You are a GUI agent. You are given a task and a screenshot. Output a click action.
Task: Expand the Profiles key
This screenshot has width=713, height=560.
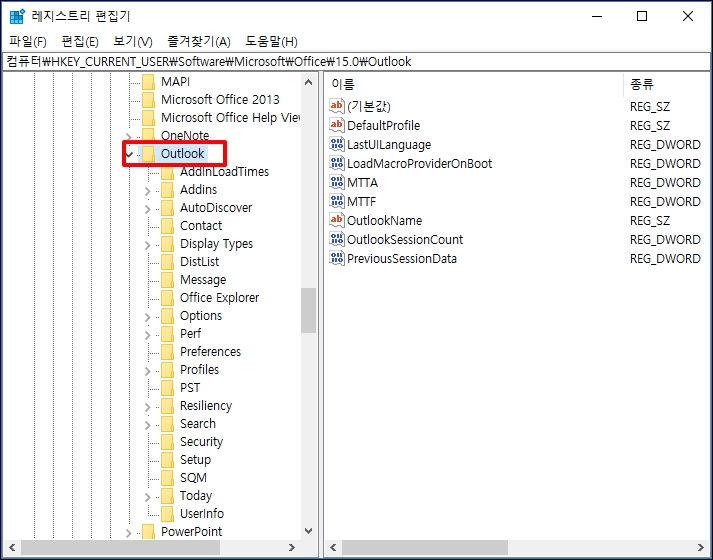point(147,371)
